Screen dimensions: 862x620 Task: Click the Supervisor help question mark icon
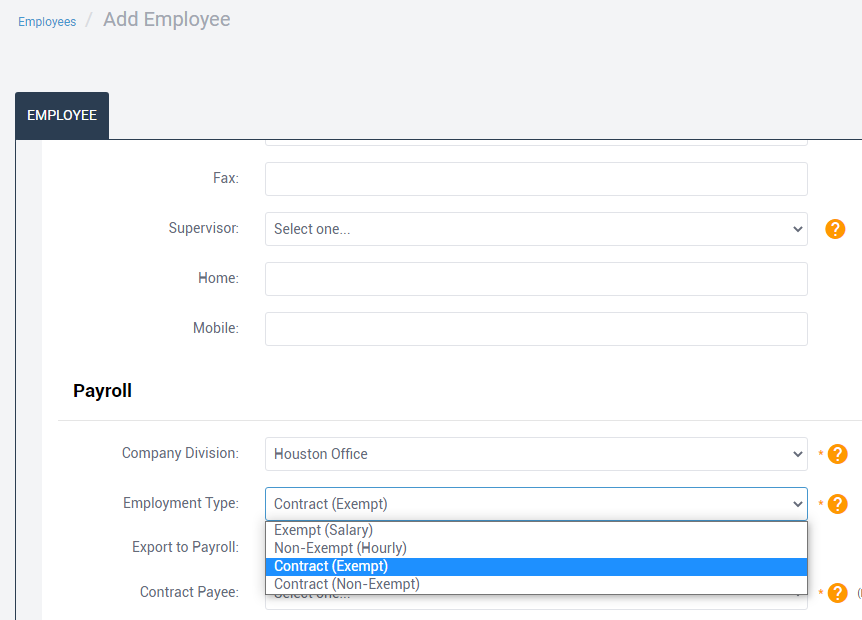click(835, 229)
